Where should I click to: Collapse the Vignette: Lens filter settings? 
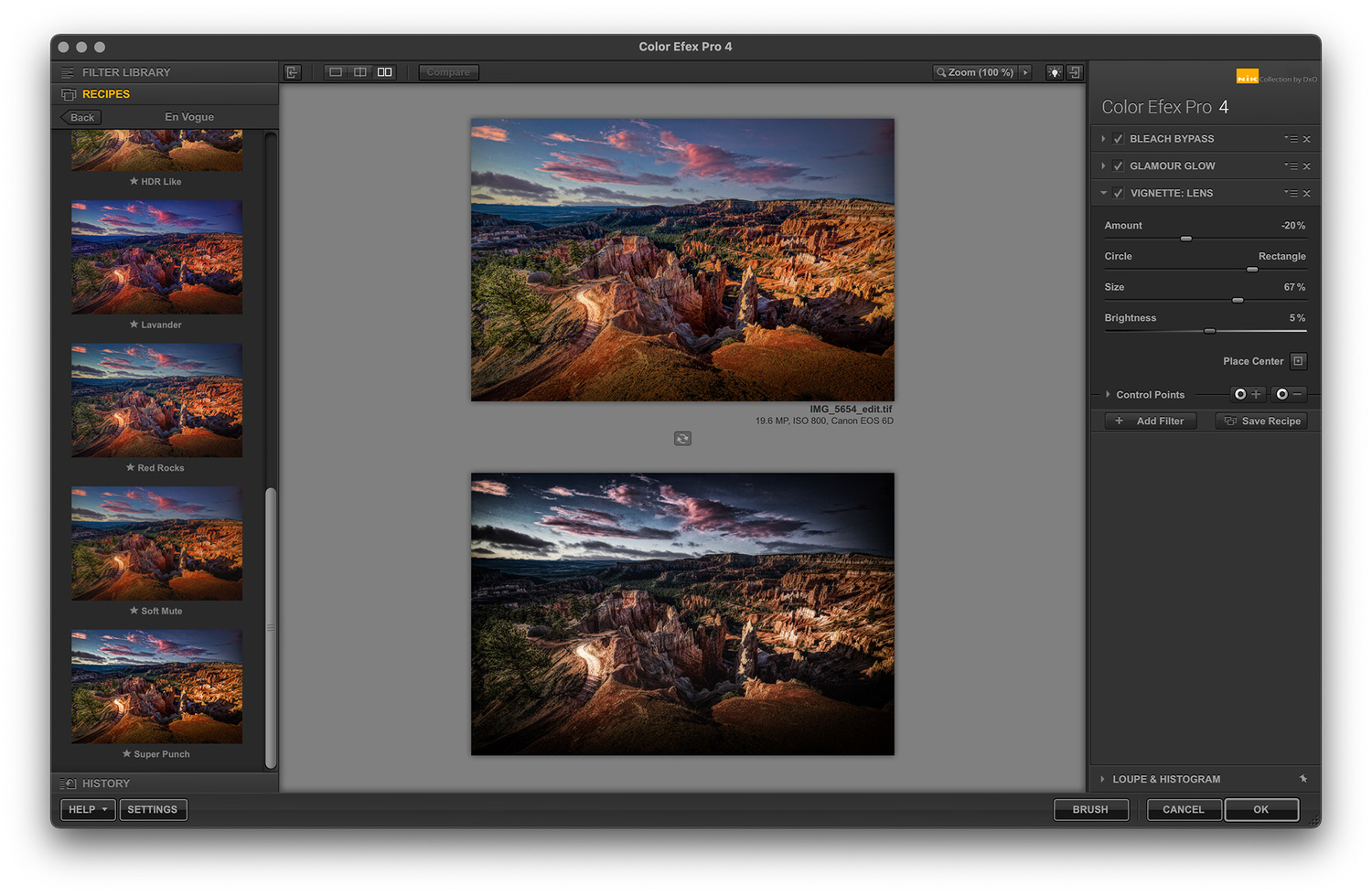[x=1103, y=194]
